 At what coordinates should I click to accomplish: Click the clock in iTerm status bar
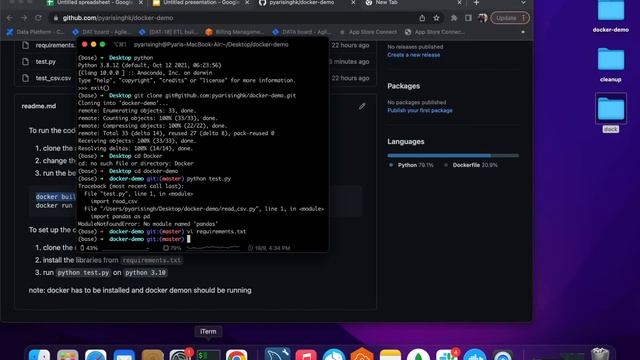[x=269, y=248]
